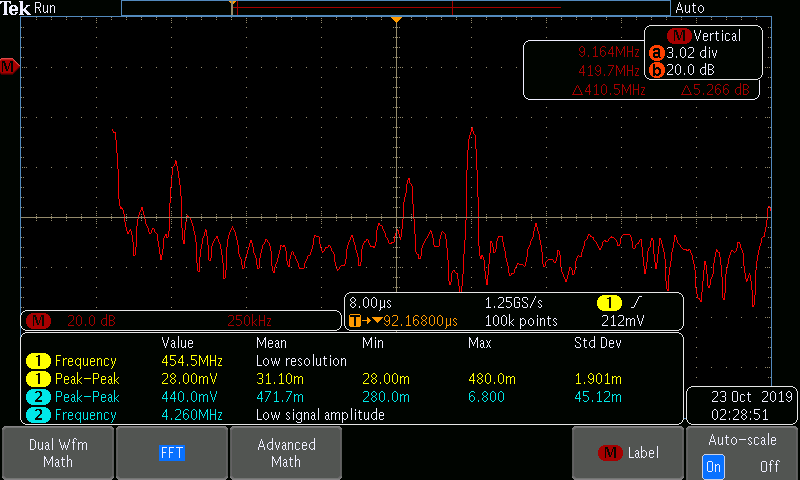Viewport: 800px width, 480px height.
Task: Open the Advanced Math menu
Action: [286, 453]
